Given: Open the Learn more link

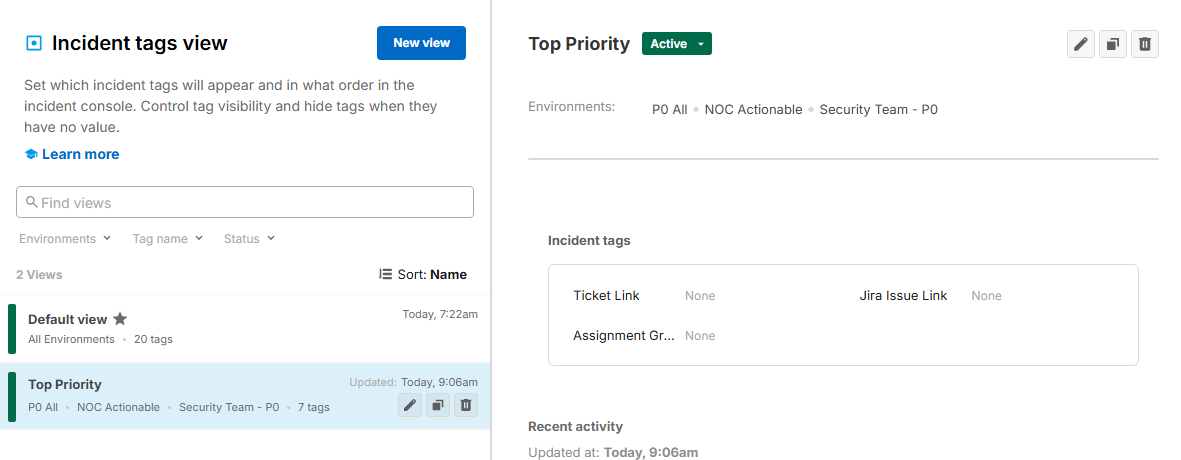Looking at the screenshot, I should tap(80, 154).
